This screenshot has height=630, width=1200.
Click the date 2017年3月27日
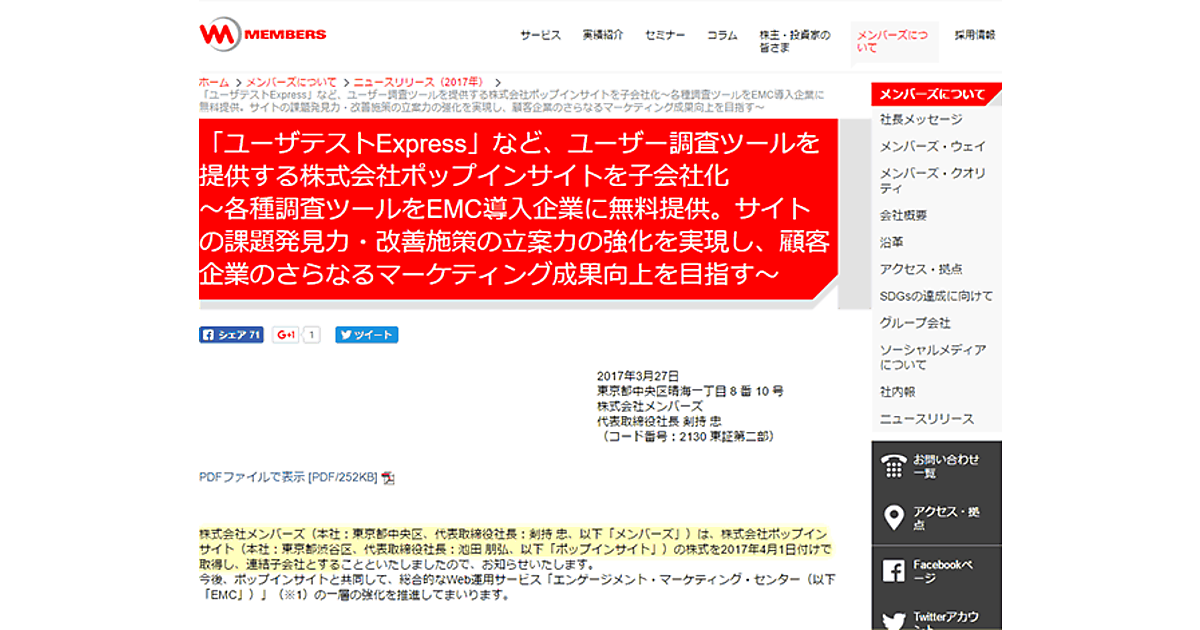point(637,375)
